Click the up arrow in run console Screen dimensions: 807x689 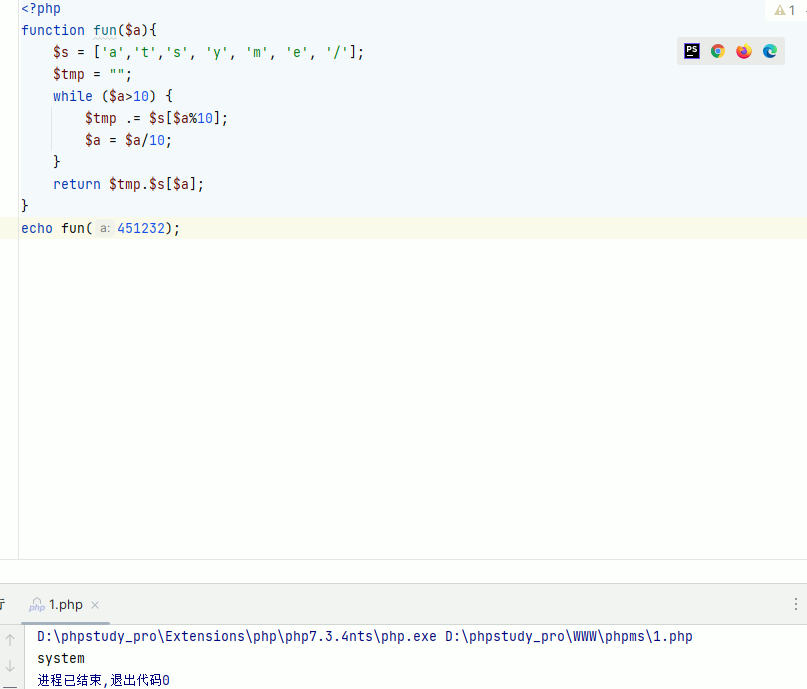pos(10,640)
